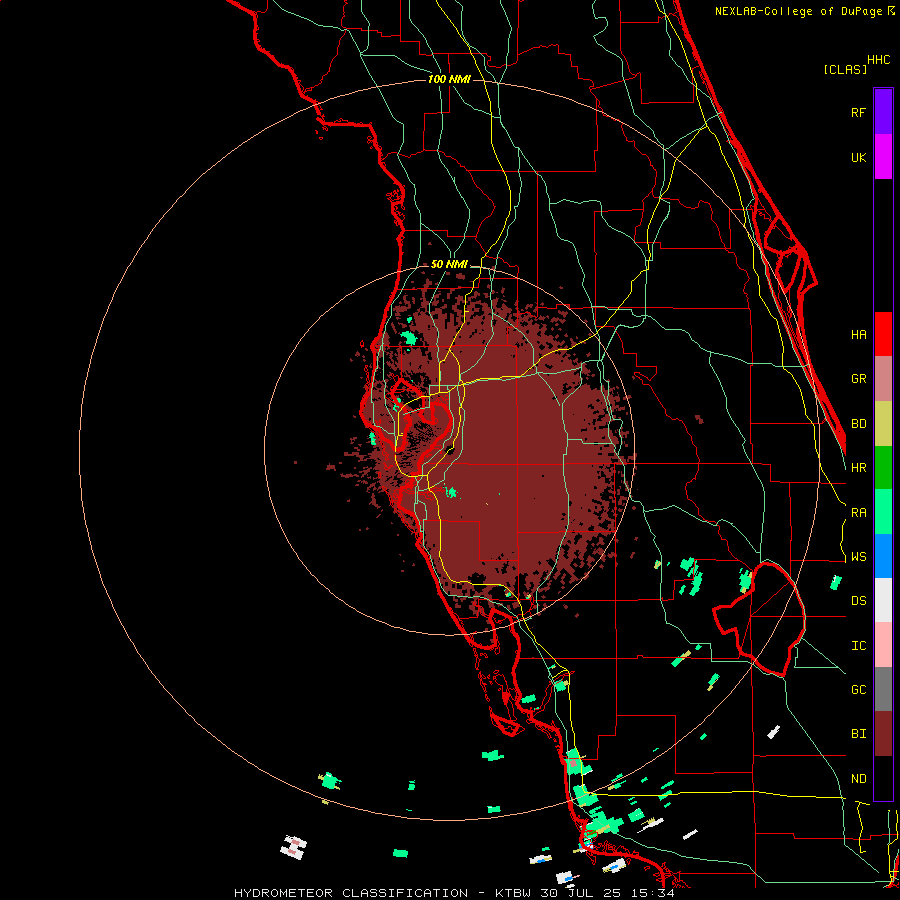Click the gray GC legend color swatch
The height and width of the screenshot is (900, 900).
[883, 689]
